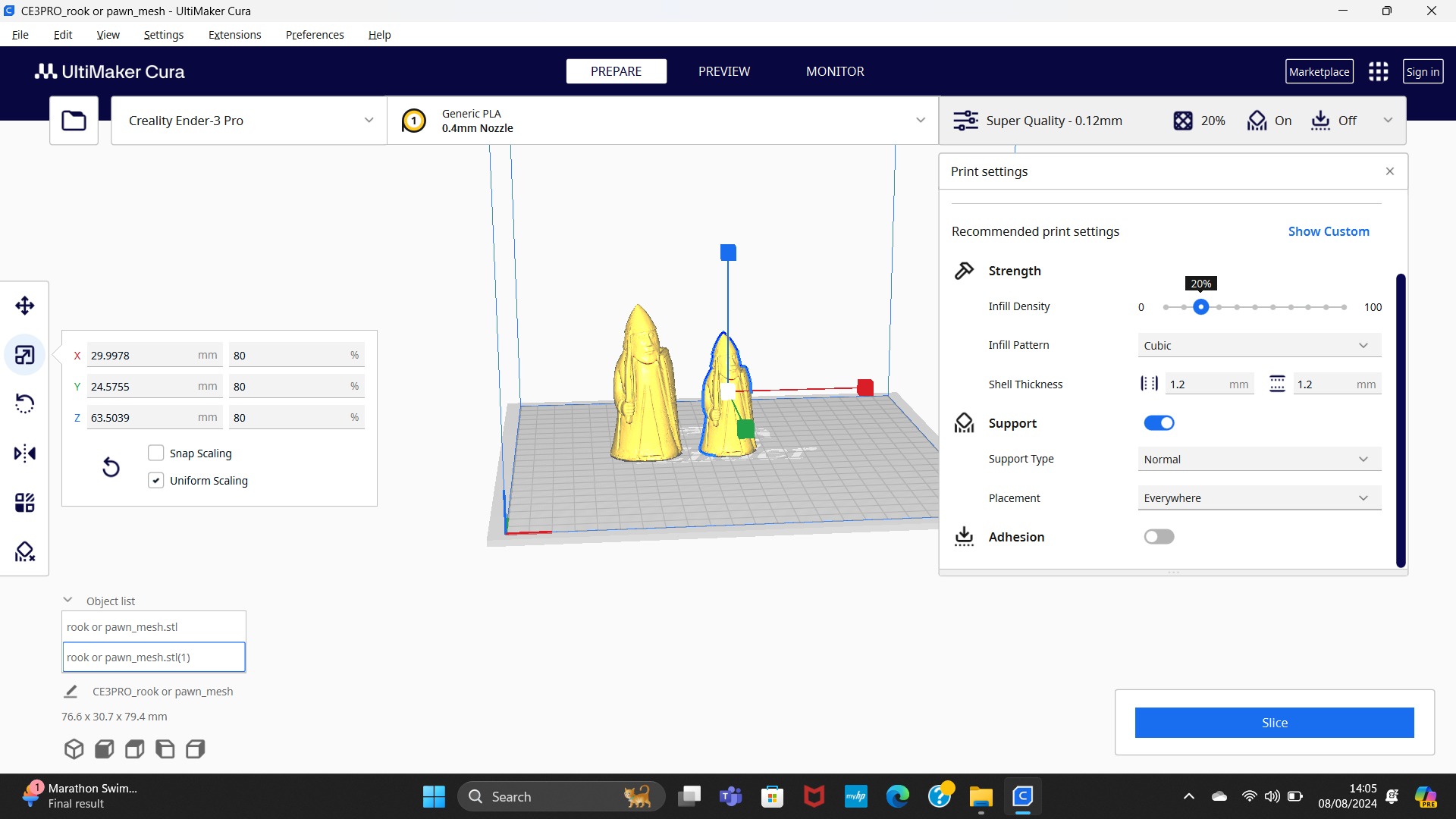Open the Extensions menu

coord(234,35)
